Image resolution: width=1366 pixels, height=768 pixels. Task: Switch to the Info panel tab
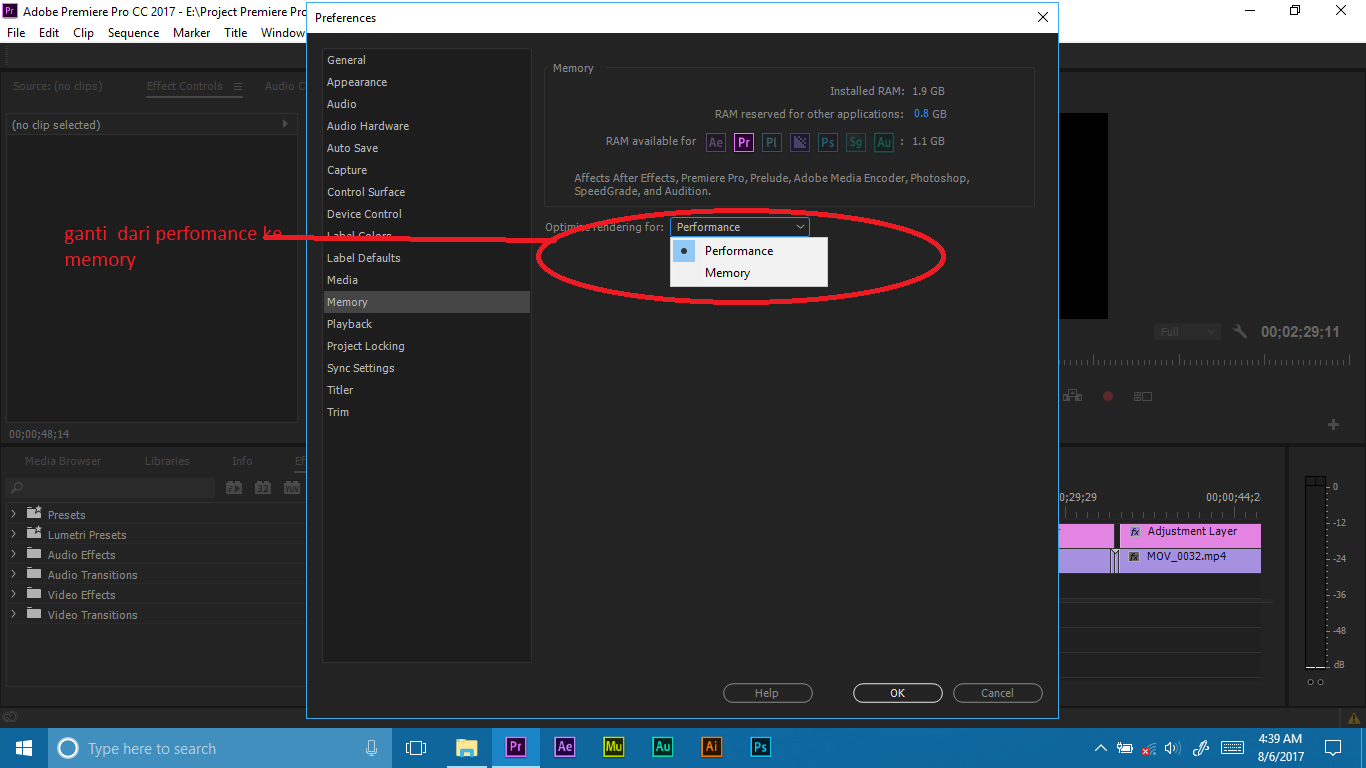click(242, 461)
